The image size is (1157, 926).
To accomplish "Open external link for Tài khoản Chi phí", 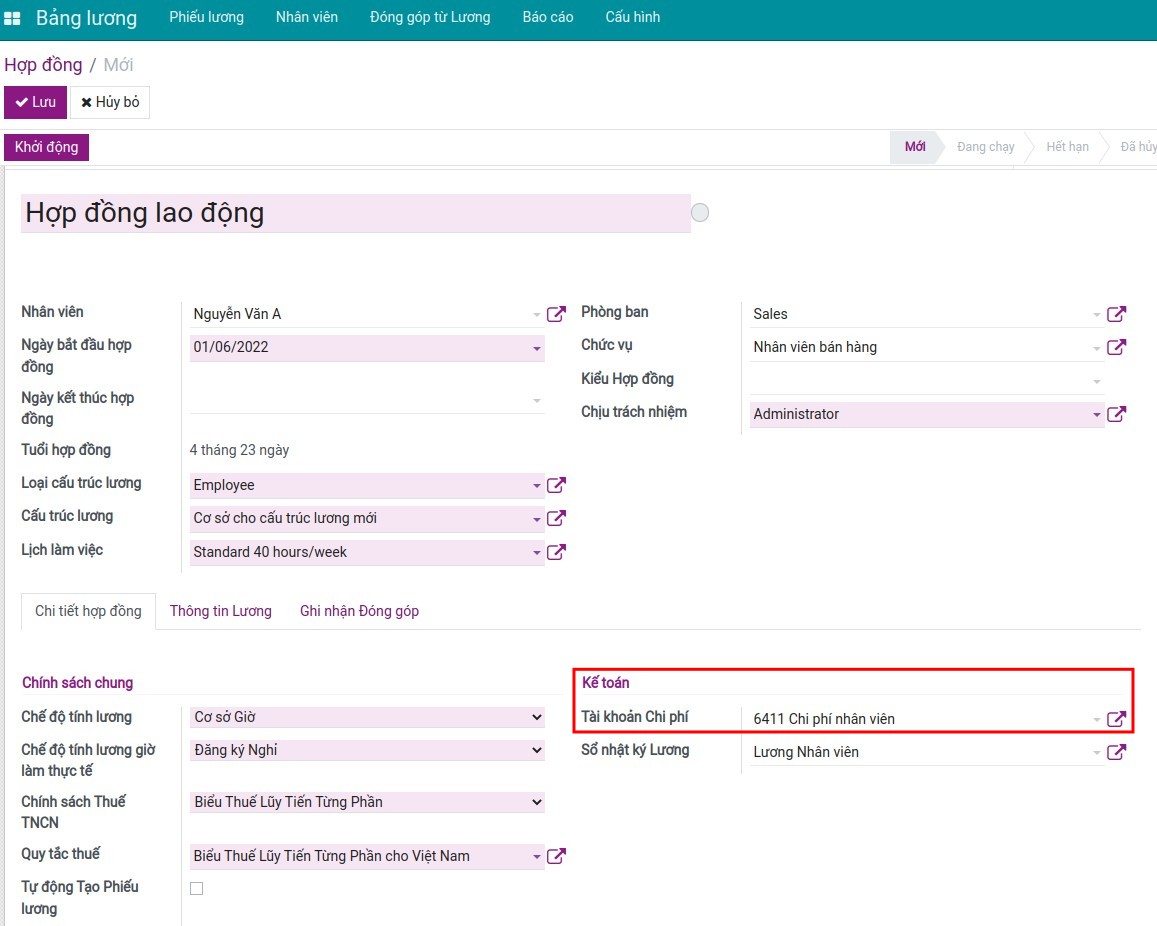I will pyautogui.click(x=1116, y=719).
